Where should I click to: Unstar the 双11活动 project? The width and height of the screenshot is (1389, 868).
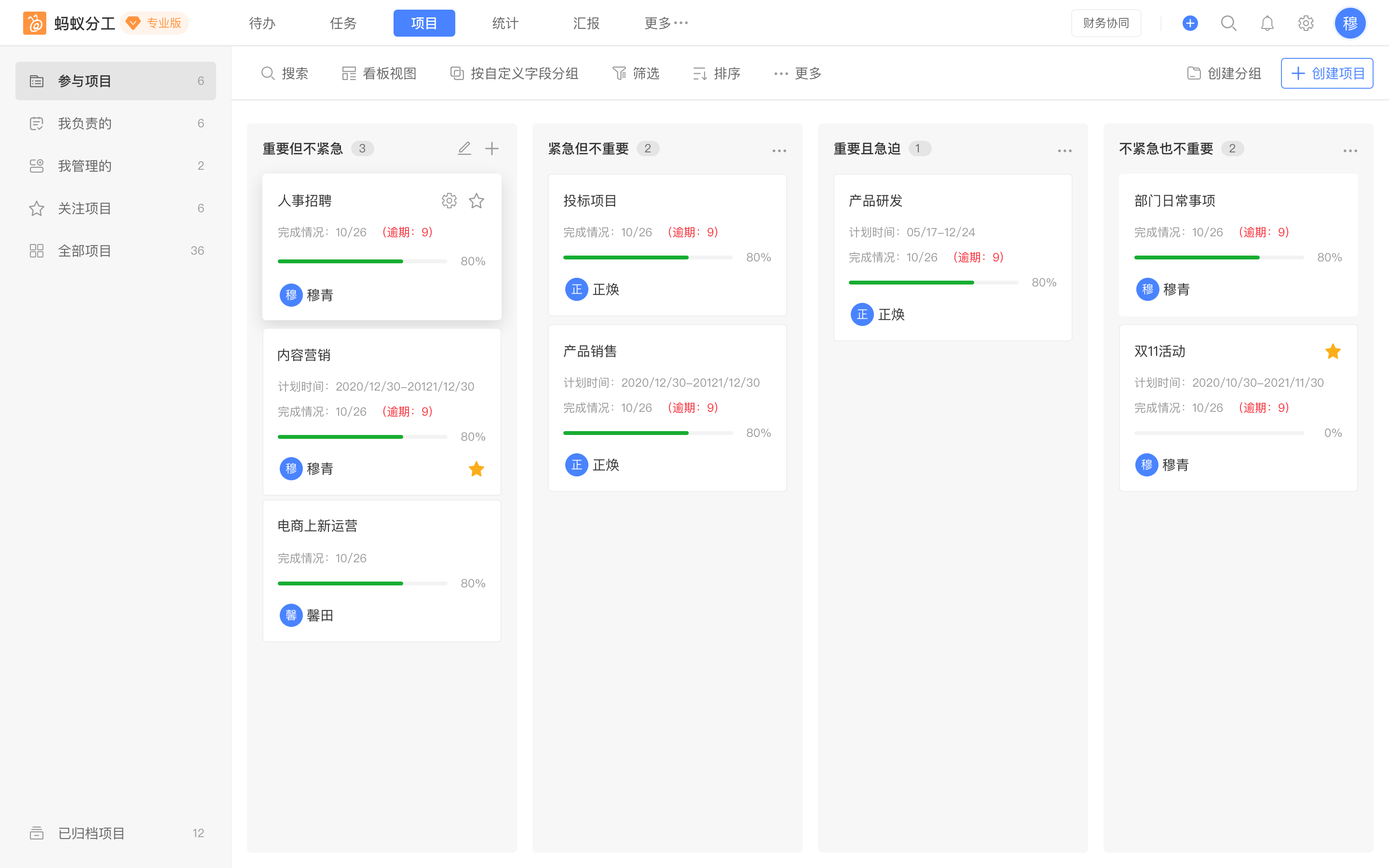1333,352
